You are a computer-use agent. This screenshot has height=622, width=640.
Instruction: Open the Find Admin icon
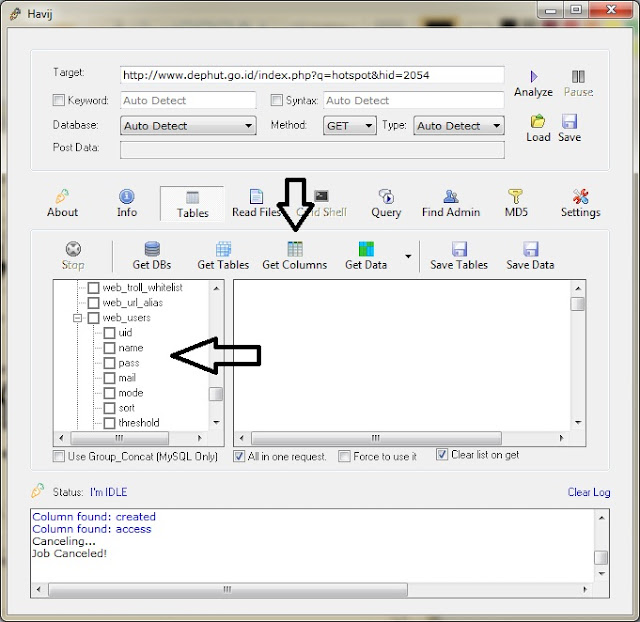point(451,196)
